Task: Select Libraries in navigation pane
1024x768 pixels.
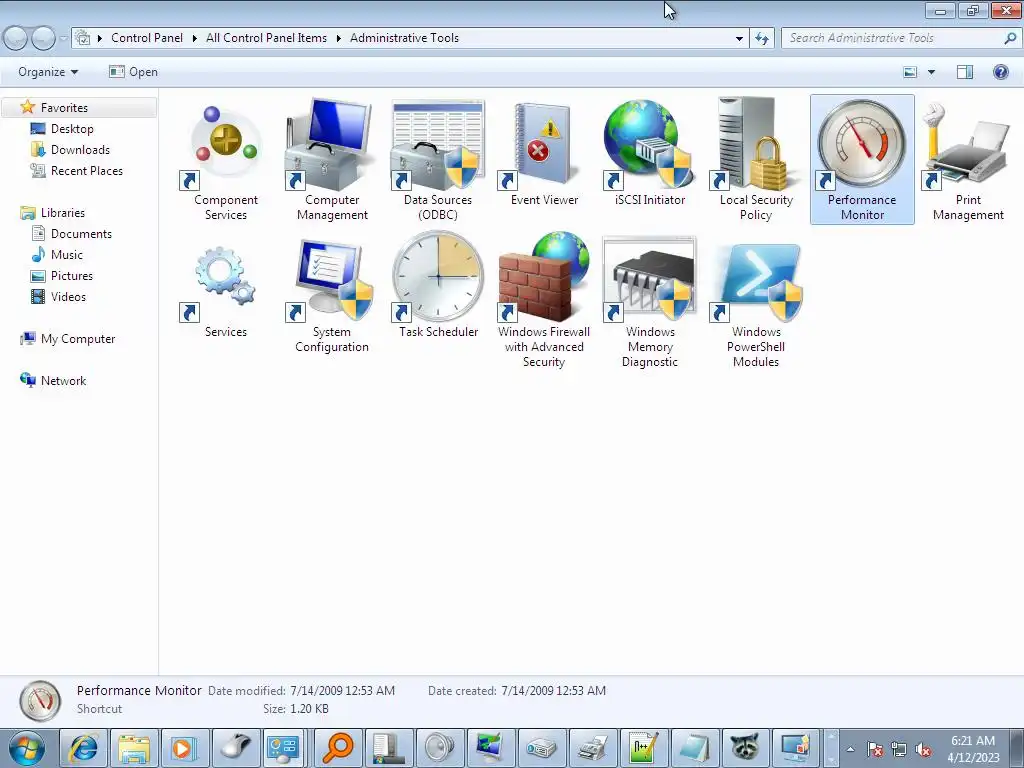Action: (x=63, y=213)
